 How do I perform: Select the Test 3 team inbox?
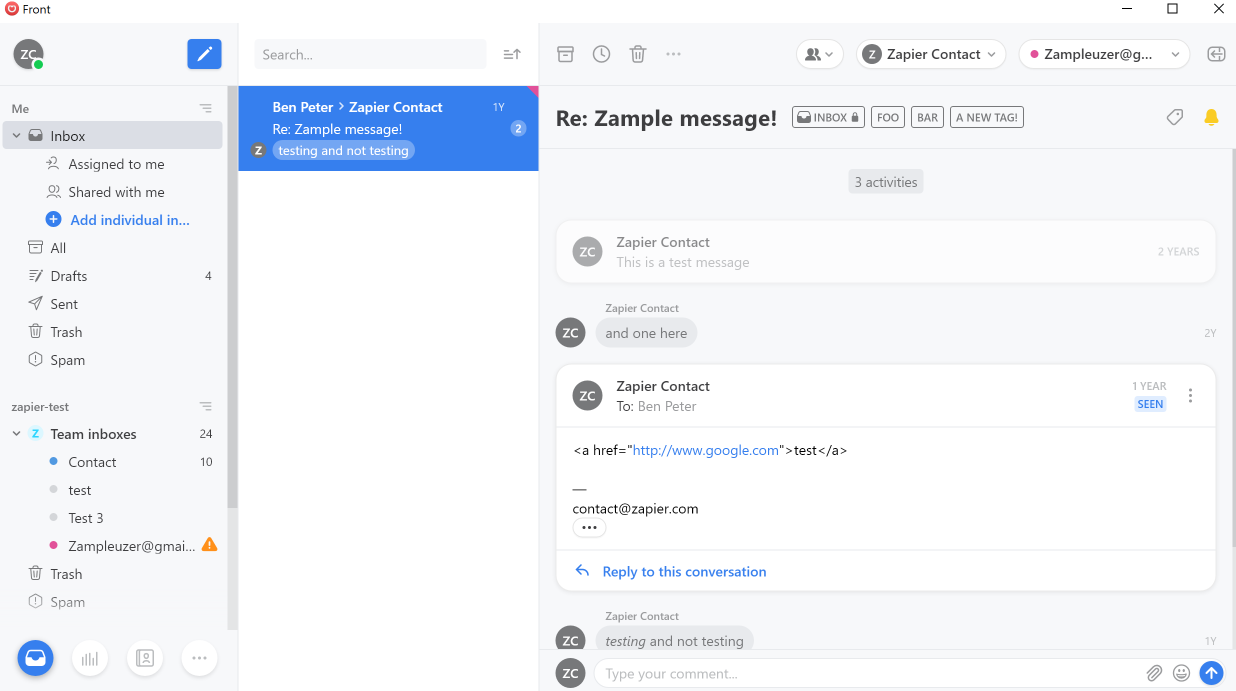(x=85, y=517)
